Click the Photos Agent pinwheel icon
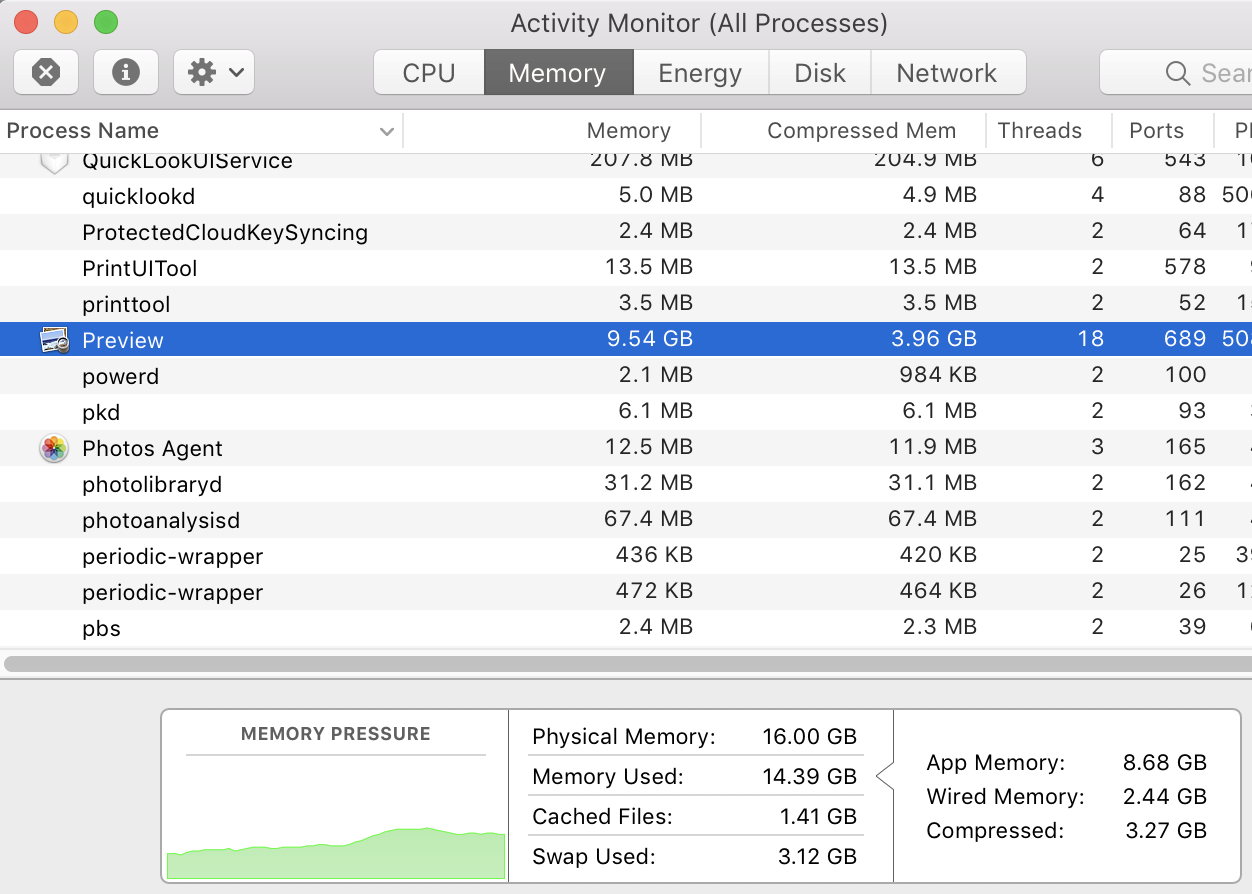Screen dimensions: 1252x894 54,448
